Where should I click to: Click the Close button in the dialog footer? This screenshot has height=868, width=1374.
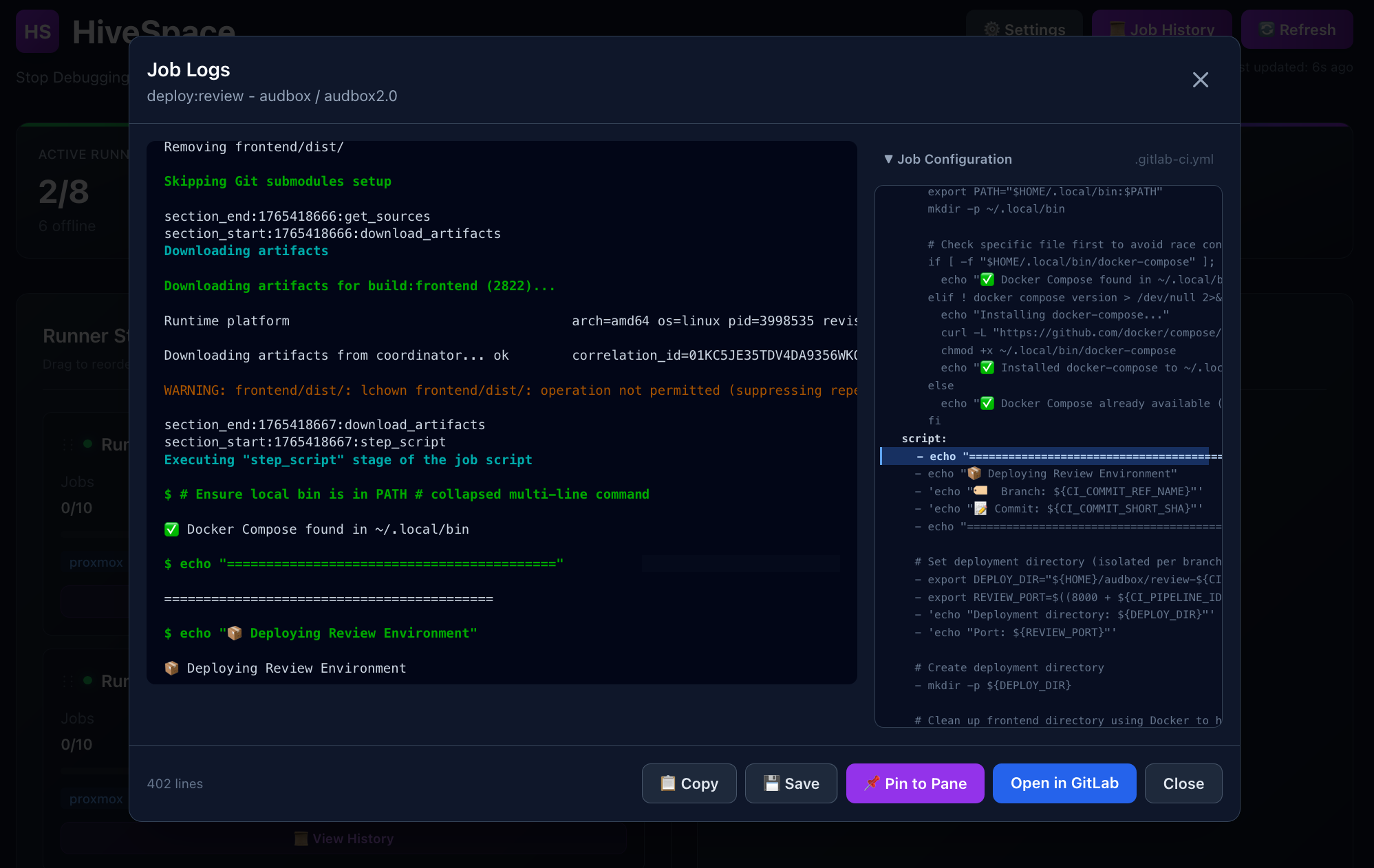[1183, 783]
